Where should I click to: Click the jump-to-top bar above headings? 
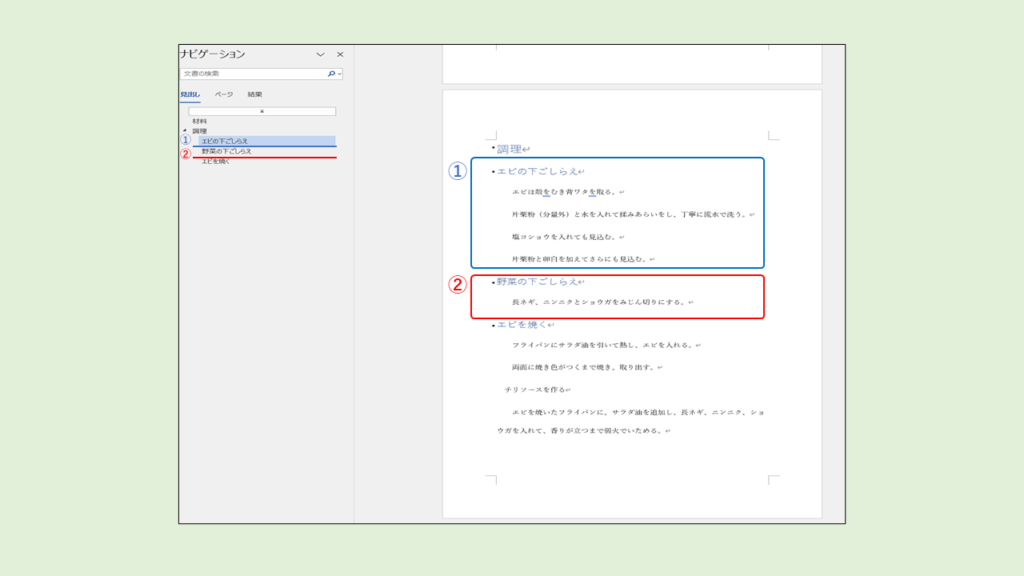click(262, 112)
